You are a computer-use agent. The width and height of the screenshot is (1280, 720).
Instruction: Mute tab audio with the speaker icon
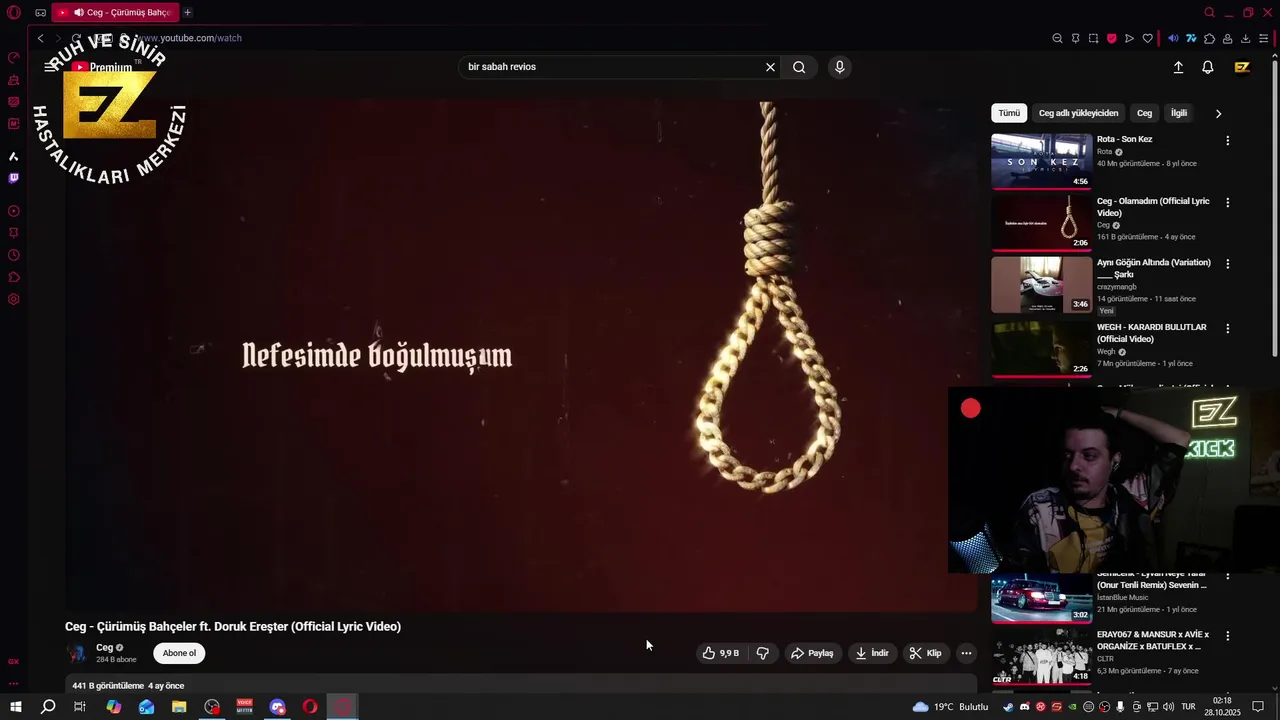(1173, 38)
